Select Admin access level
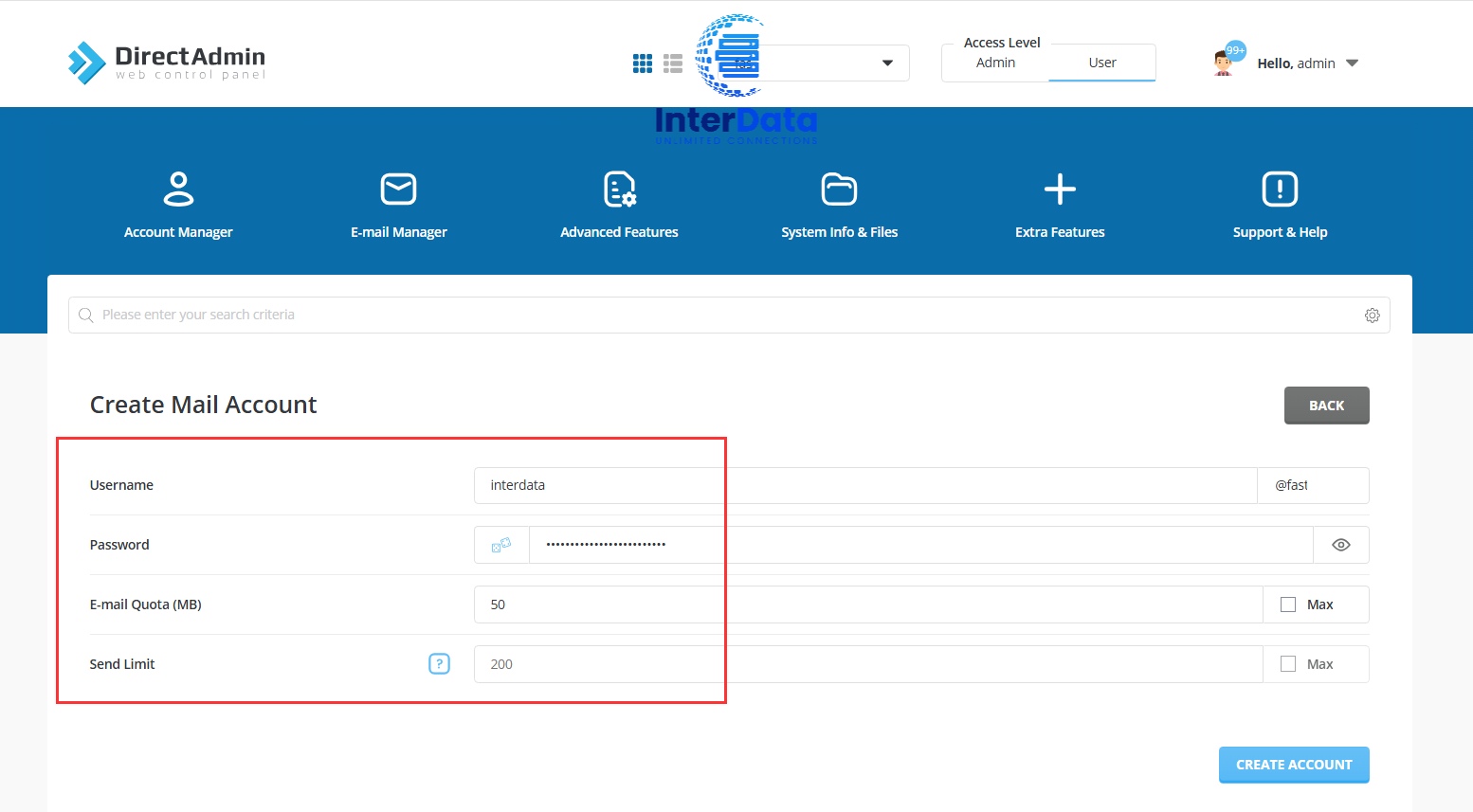 [x=995, y=63]
